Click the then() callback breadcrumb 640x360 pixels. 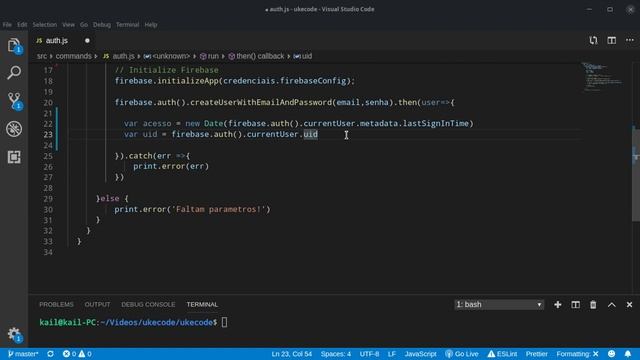(x=256, y=56)
